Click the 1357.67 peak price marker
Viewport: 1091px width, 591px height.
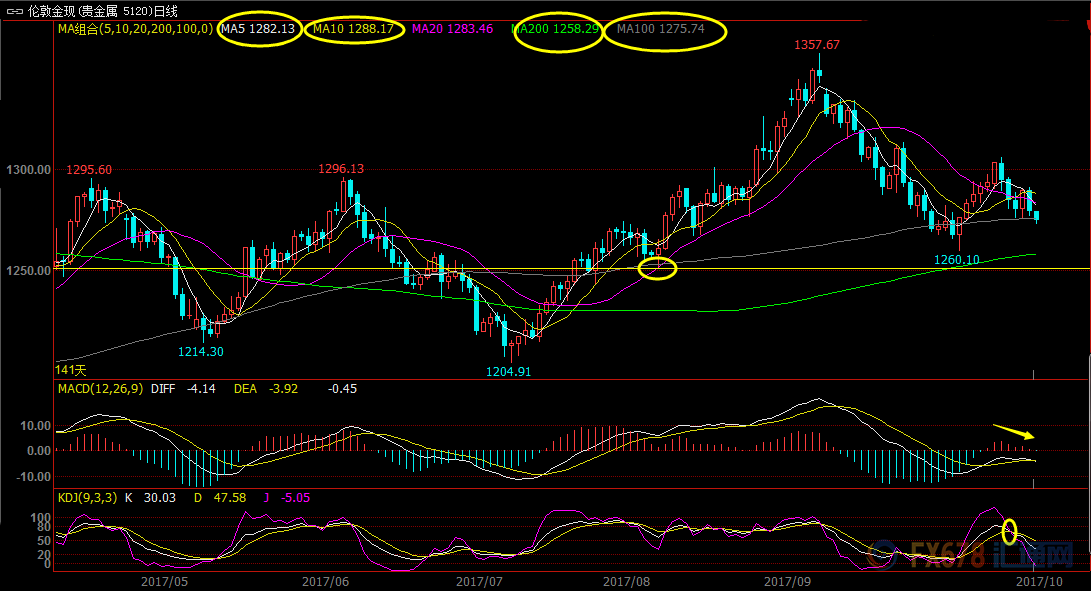point(816,45)
